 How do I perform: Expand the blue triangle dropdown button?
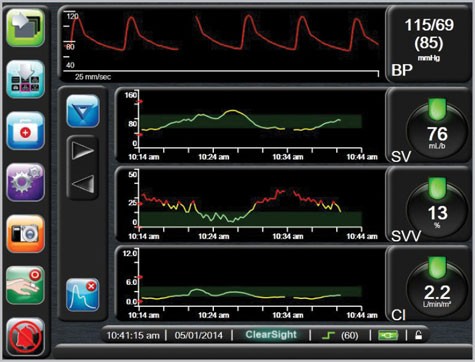83,111
